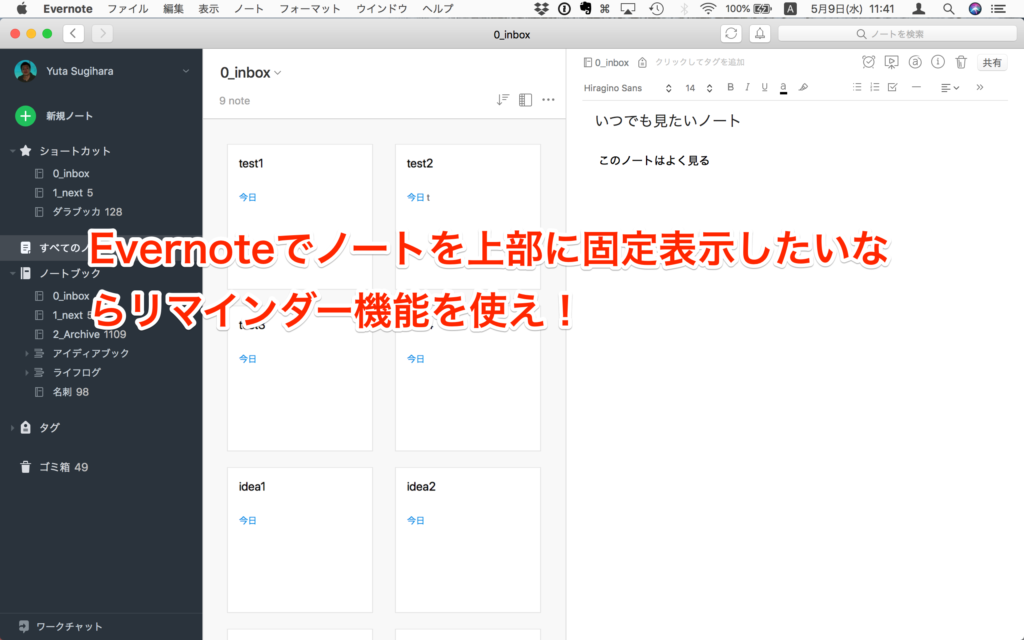1024x640 pixels.
Task: Delete note using the trash icon
Action: click(x=961, y=62)
